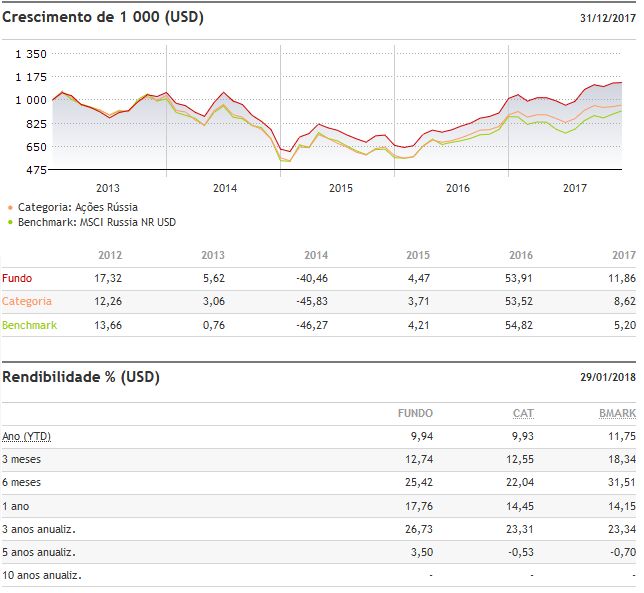Click the 29/01/2018 date label
This screenshot has width=644, height=593.
pyautogui.click(x=607, y=378)
